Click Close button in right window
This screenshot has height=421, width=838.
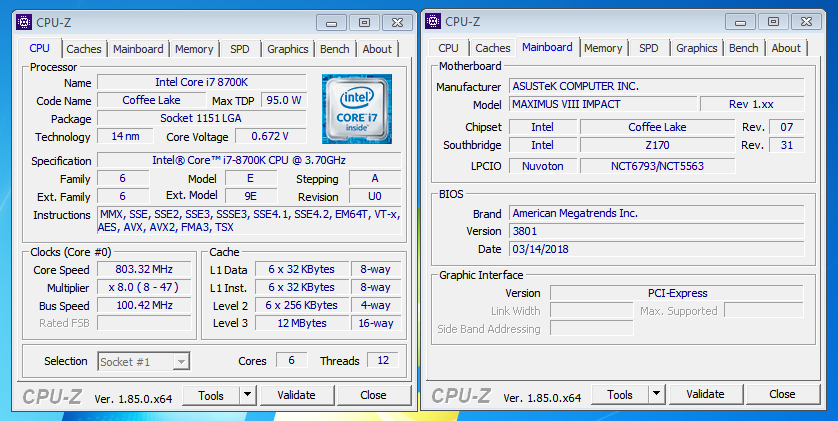coord(782,394)
